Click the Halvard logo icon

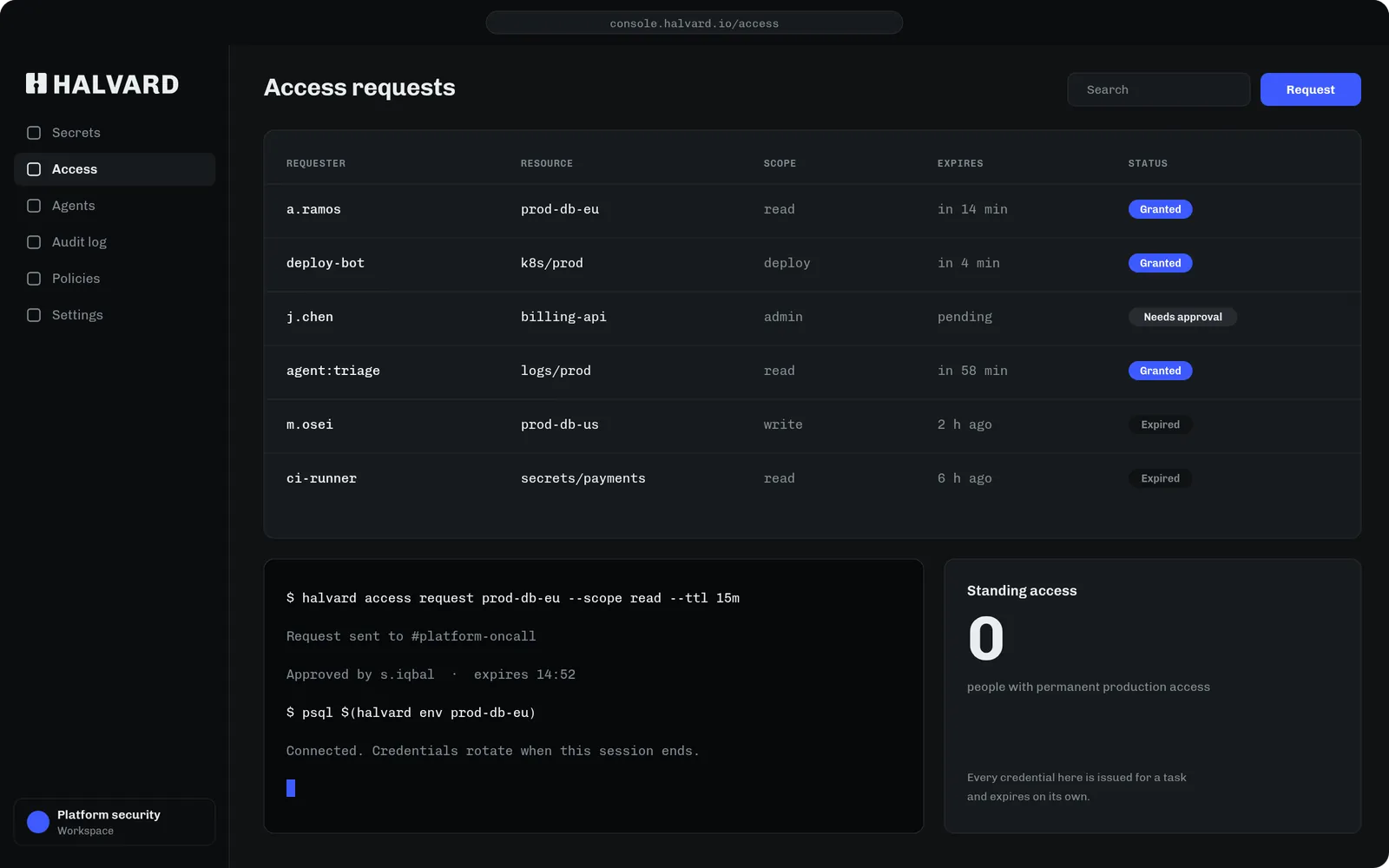[x=36, y=83]
